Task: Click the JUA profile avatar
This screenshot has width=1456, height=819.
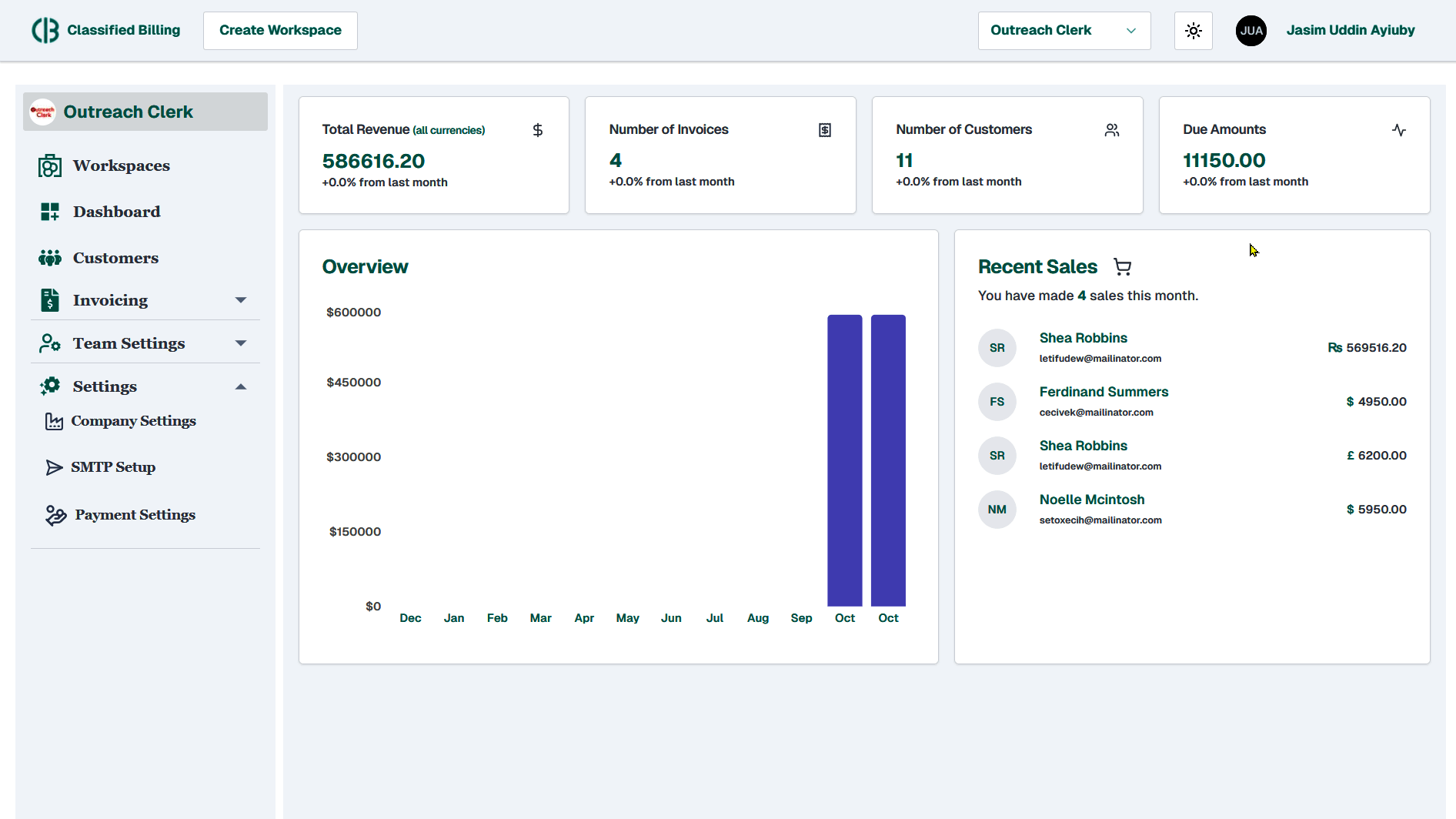Action: [x=1251, y=30]
